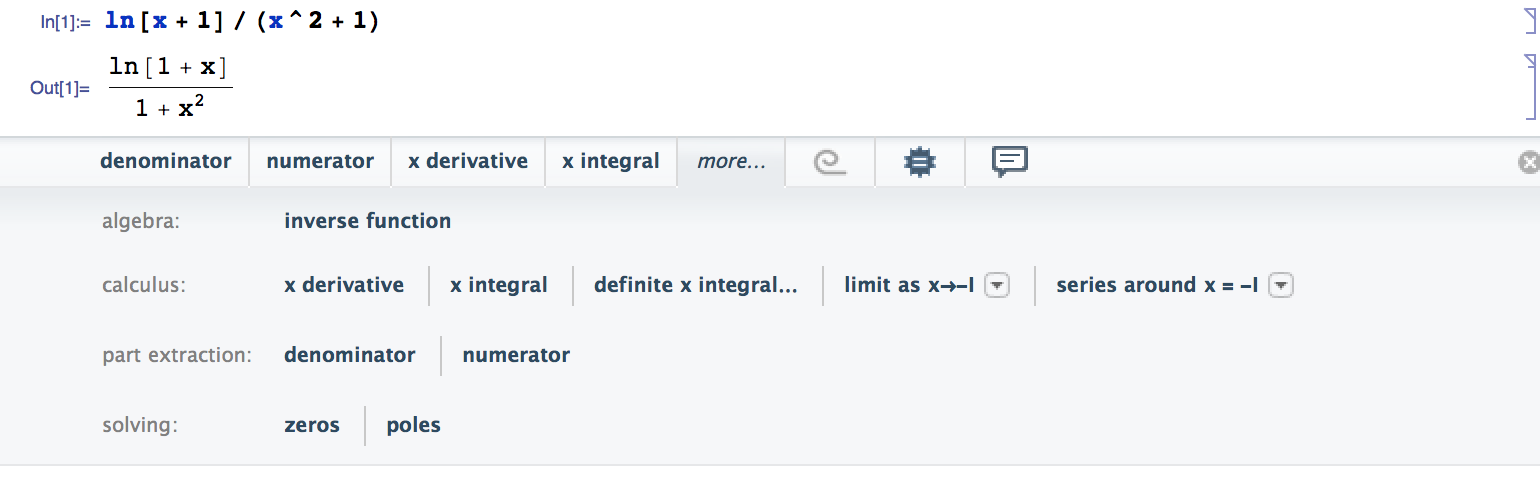Find poles in the solving row
Image resolution: width=1540 pixels, height=480 pixels.
[413, 425]
